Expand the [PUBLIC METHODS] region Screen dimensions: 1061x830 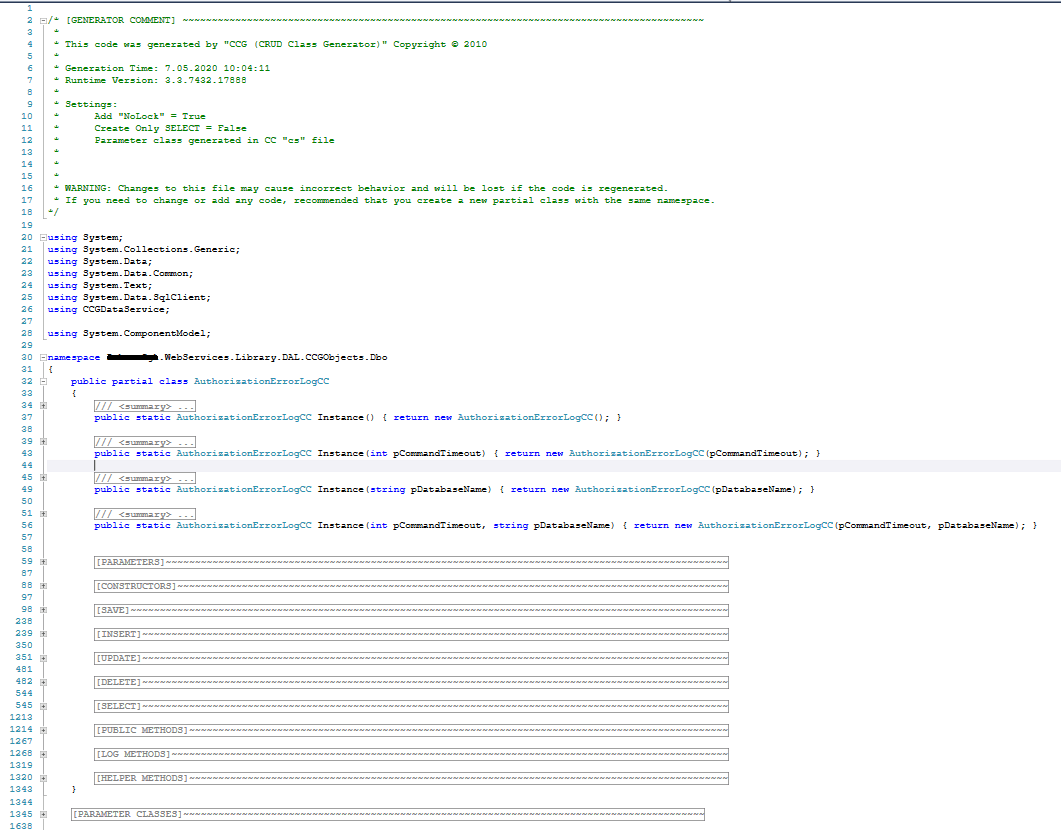click(x=43, y=730)
